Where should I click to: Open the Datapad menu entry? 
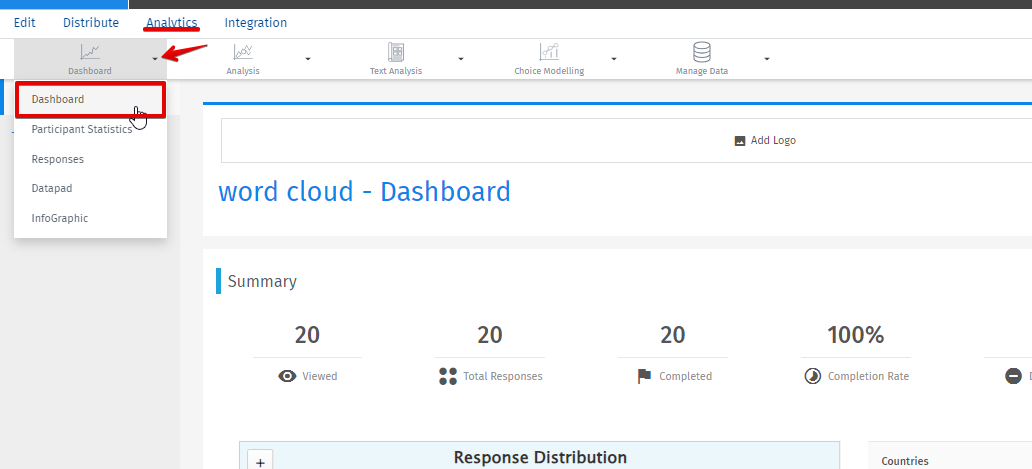click(x=51, y=188)
